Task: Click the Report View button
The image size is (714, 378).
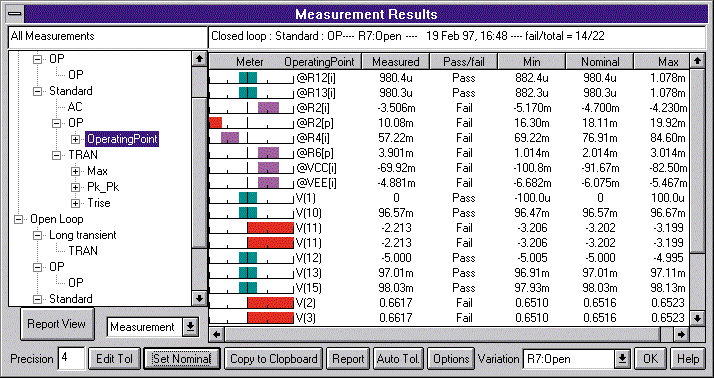Action: pyautogui.click(x=57, y=324)
